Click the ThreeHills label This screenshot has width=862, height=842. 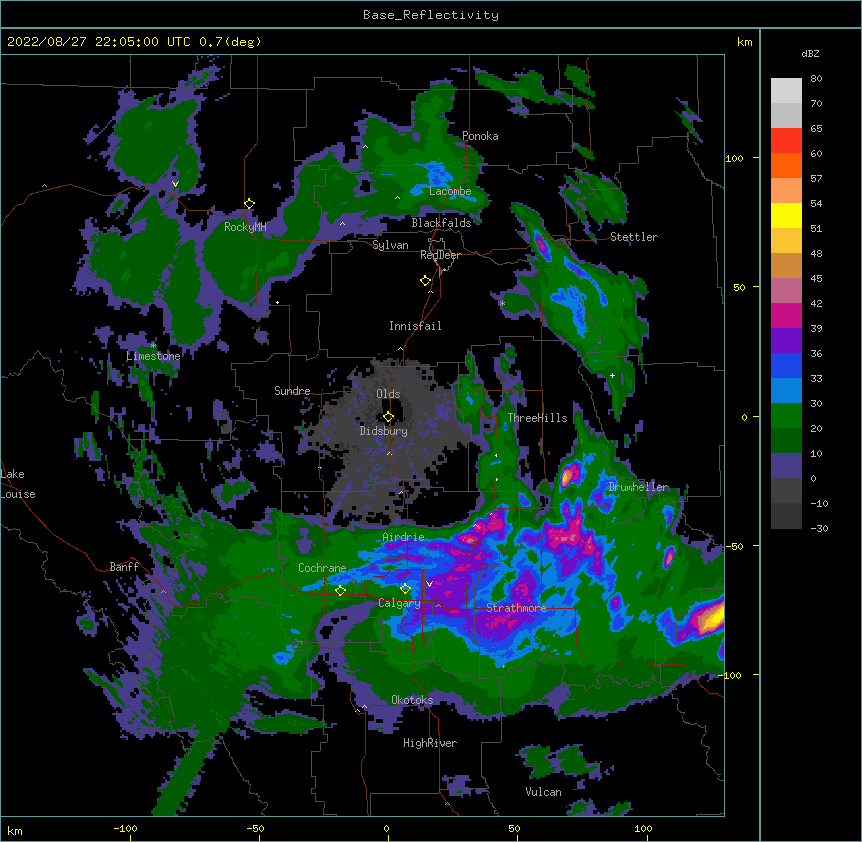[x=537, y=418]
